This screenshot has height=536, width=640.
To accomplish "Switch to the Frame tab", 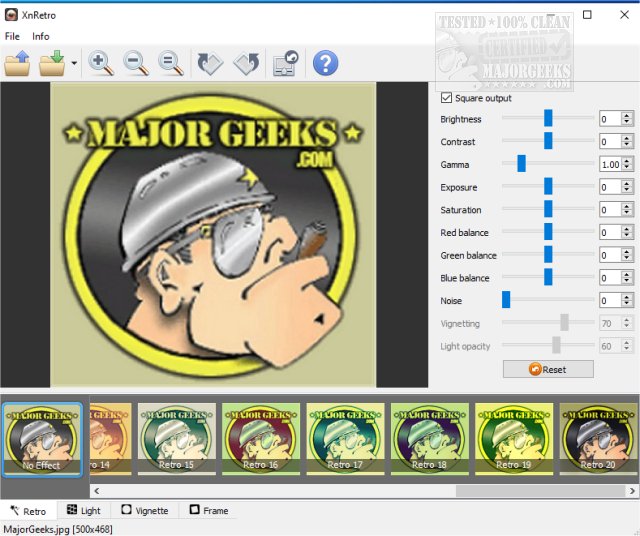I will [x=208, y=510].
